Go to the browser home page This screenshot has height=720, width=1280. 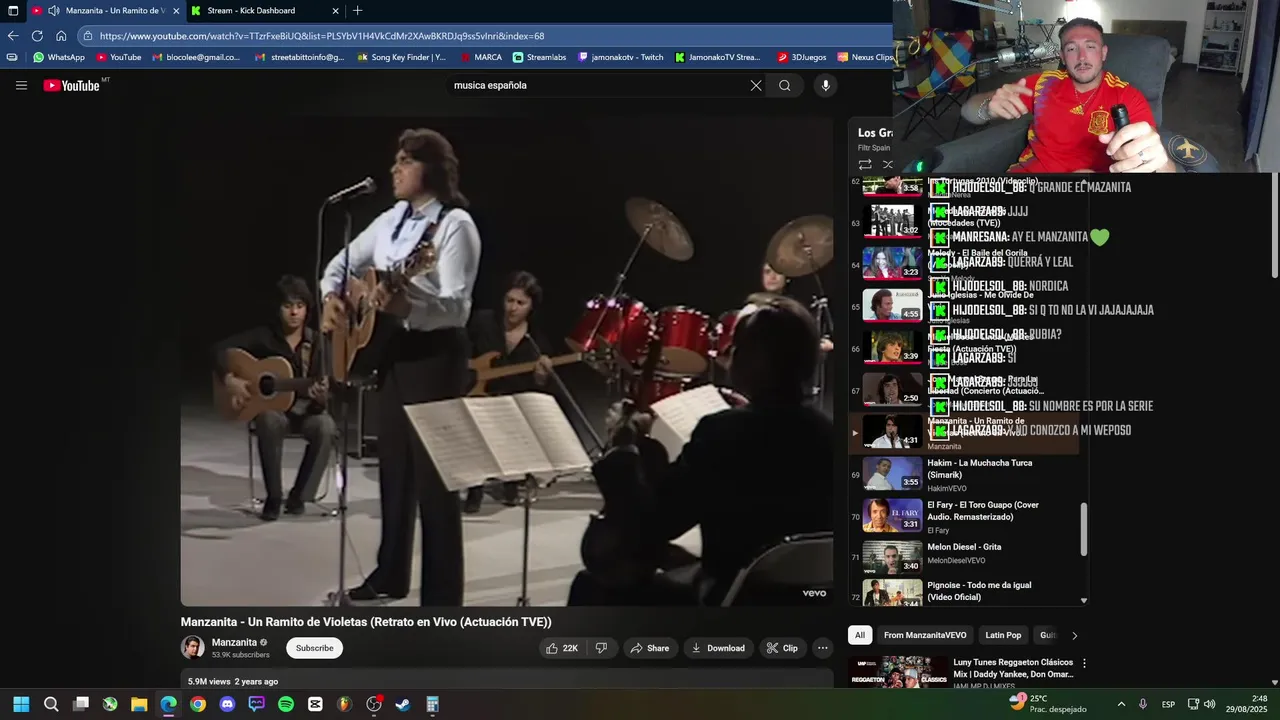[61, 36]
